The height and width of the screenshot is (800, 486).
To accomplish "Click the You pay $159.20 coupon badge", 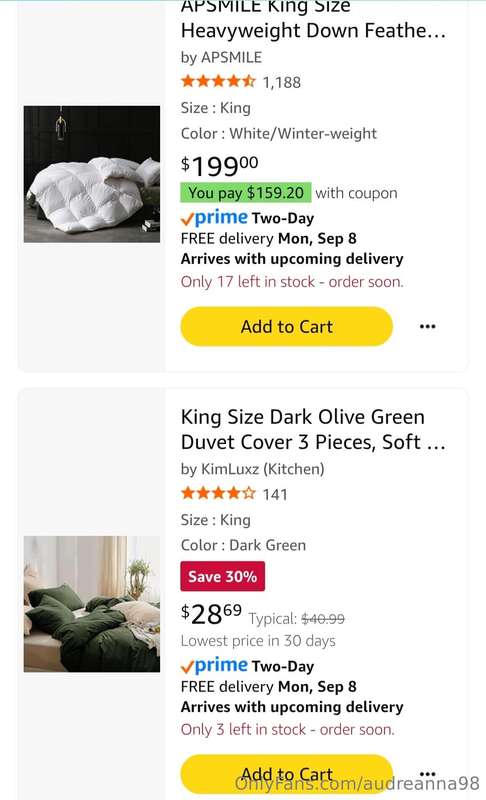I will [246, 193].
